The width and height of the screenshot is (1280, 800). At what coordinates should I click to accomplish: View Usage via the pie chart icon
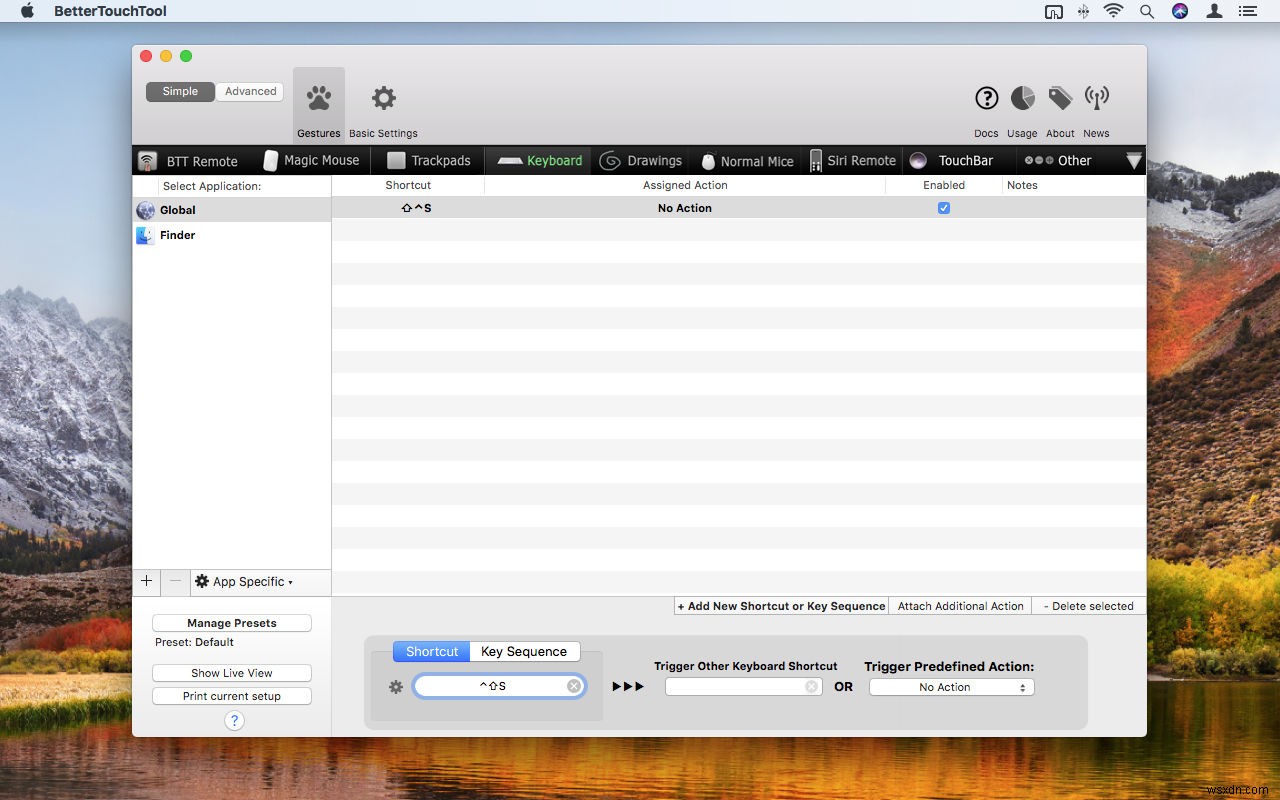(x=1021, y=98)
